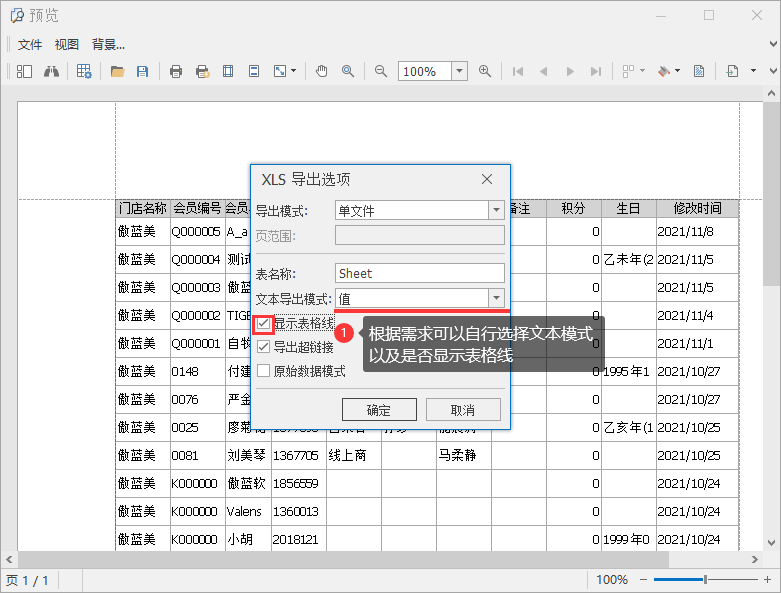Select the hand pan tool
This screenshot has height=593, width=781.
[322, 71]
